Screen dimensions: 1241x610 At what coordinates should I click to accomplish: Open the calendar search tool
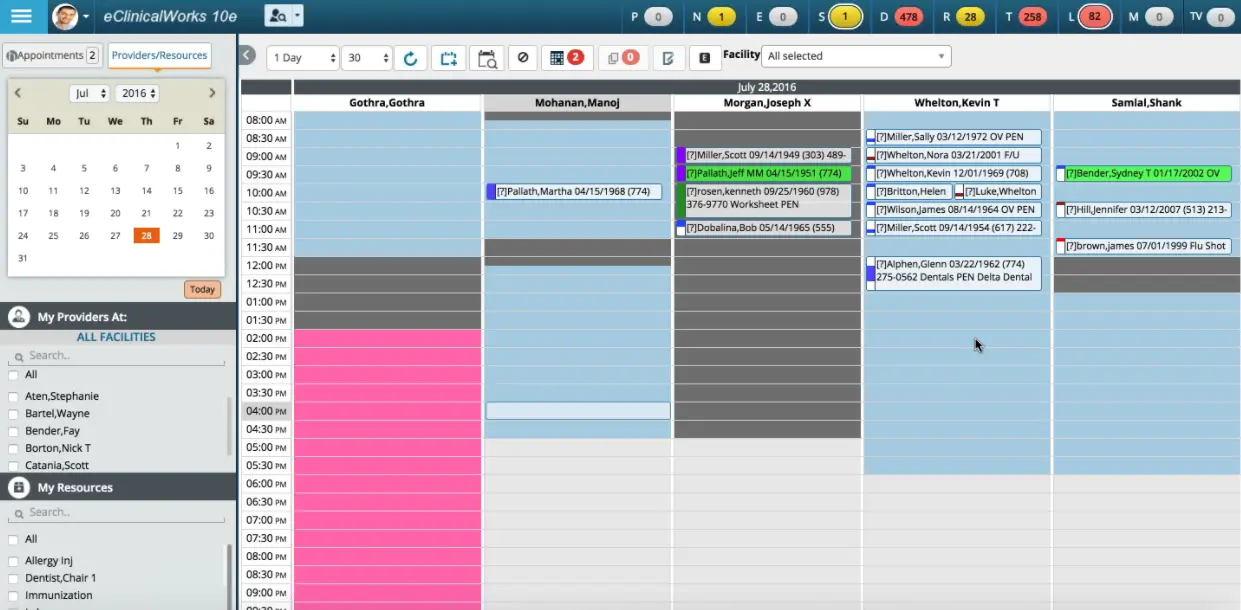tap(486, 57)
